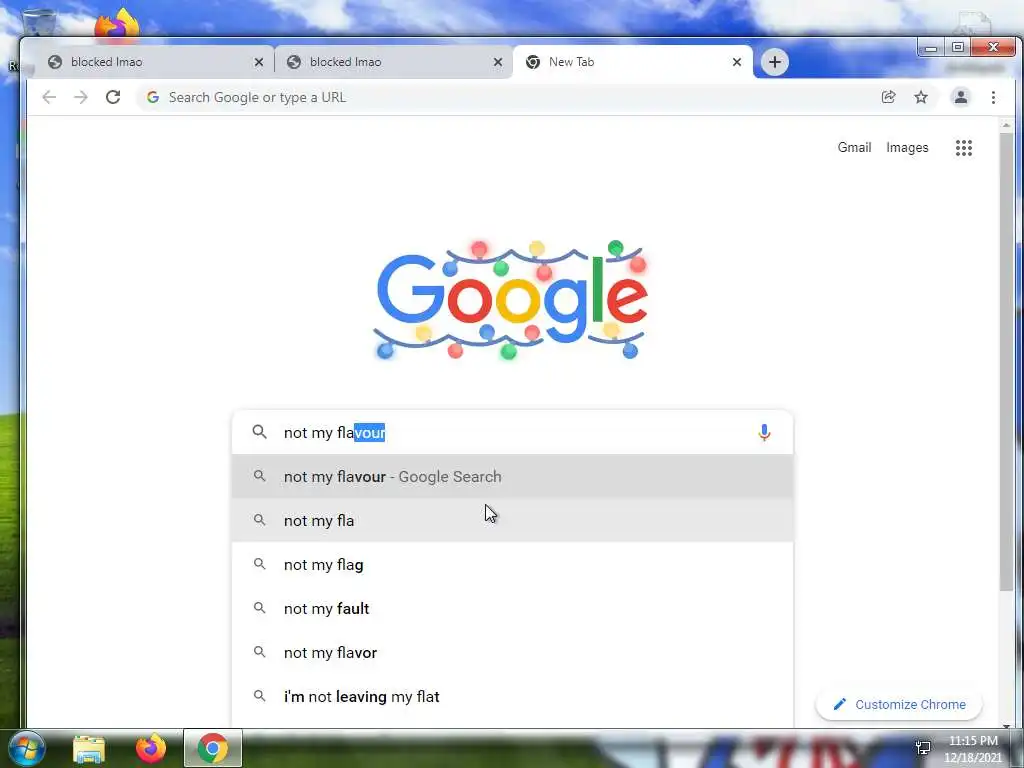1024x768 pixels.
Task: Maximize the Chrome window
Action: pos(958,47)
